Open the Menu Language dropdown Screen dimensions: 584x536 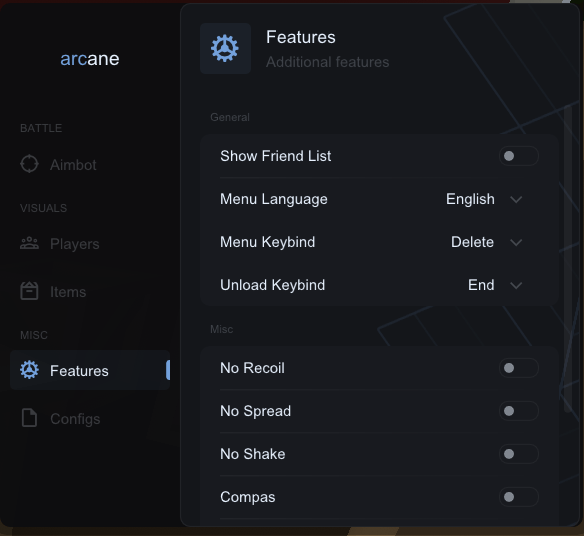(x=484, y=199)
